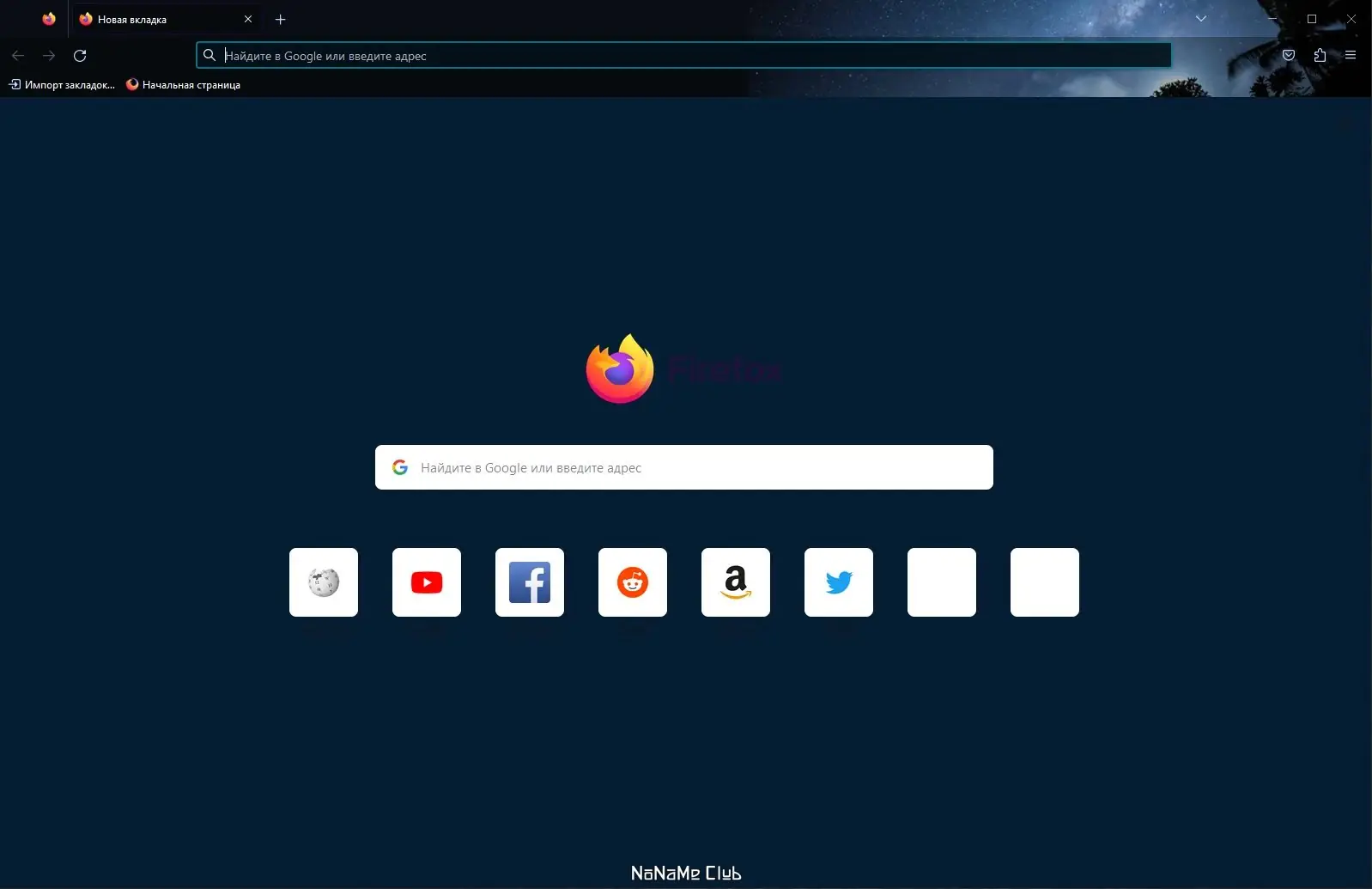Focus the address bar input
Viewport: 1372px width, 889px height.
coord(683,56)
